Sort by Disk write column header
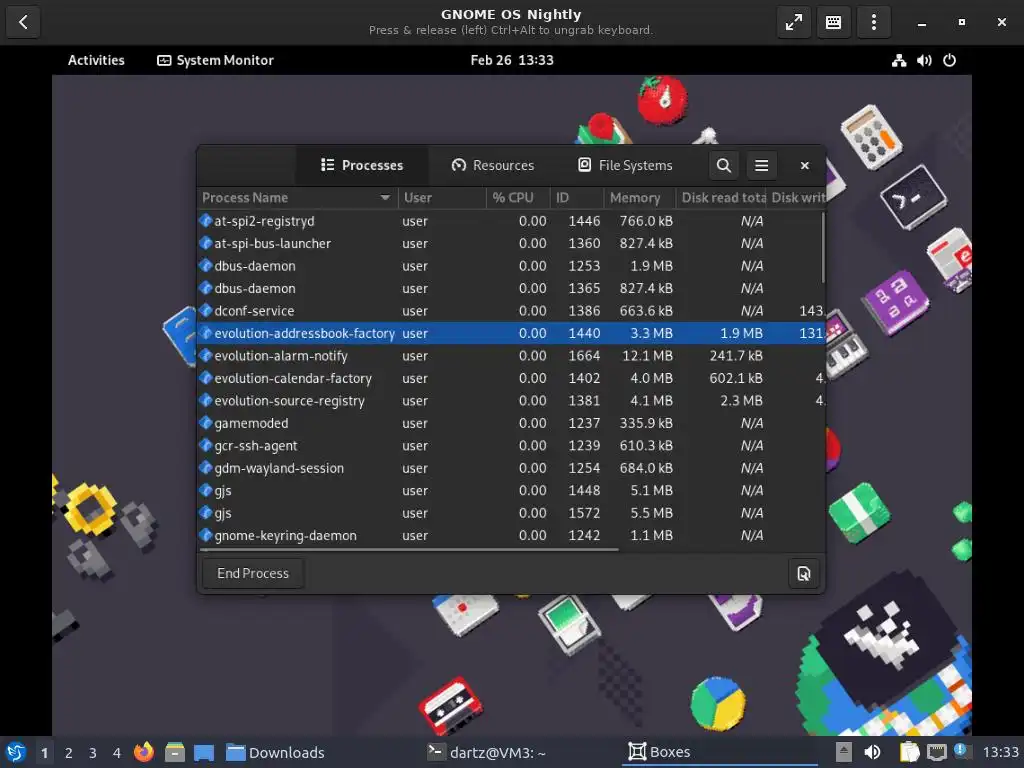The image size is (1024, 768). [x=797, y=198]
